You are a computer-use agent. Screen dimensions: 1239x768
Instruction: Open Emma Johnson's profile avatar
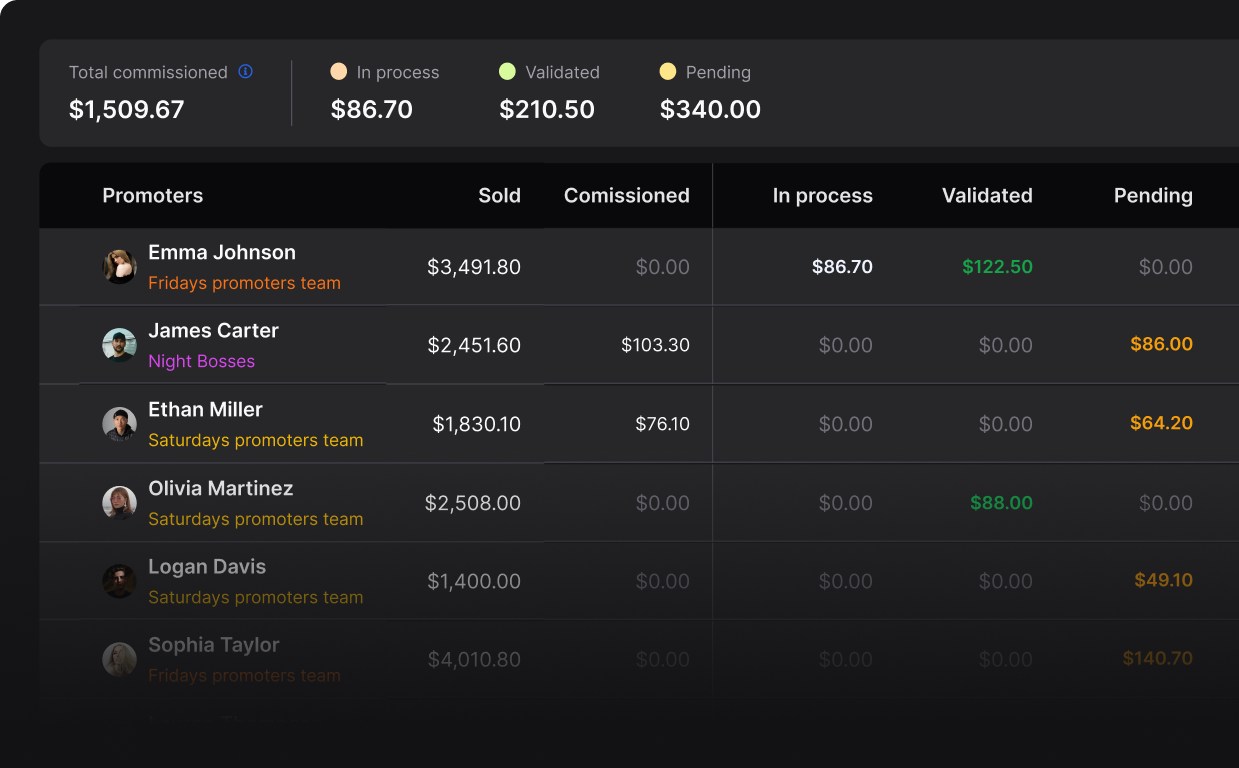[x=119, y=266]
